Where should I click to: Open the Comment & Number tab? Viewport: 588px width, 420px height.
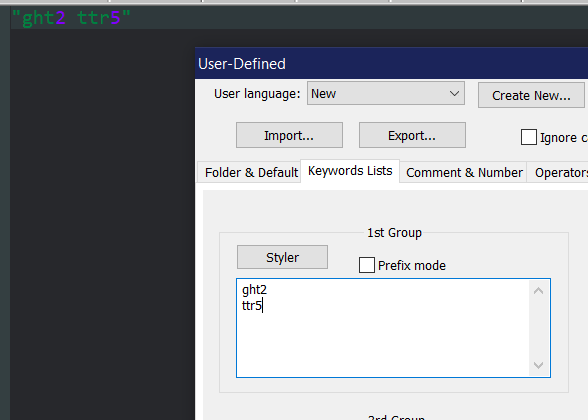(x=464, y=172)
